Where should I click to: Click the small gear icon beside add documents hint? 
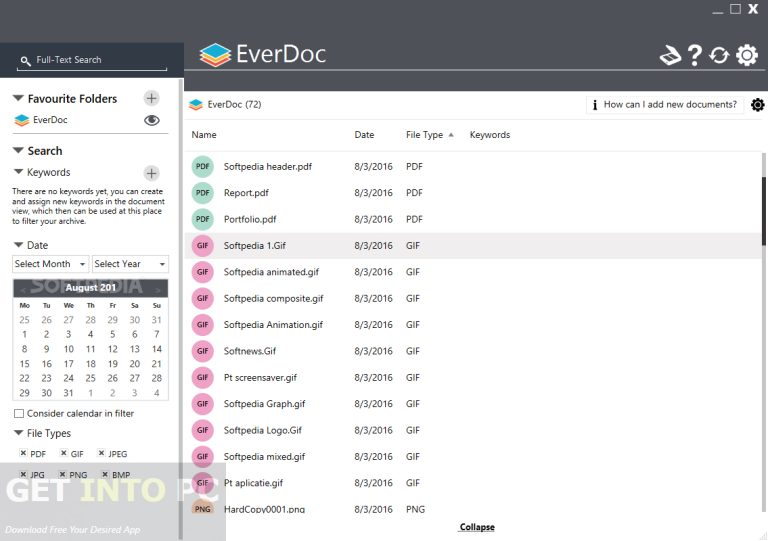point(757,105)
